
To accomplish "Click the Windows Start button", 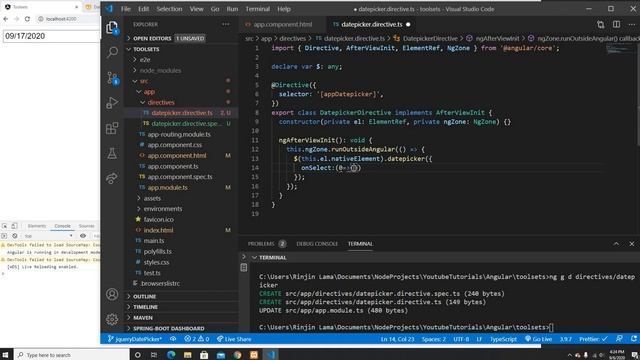I will pos(6,355).
